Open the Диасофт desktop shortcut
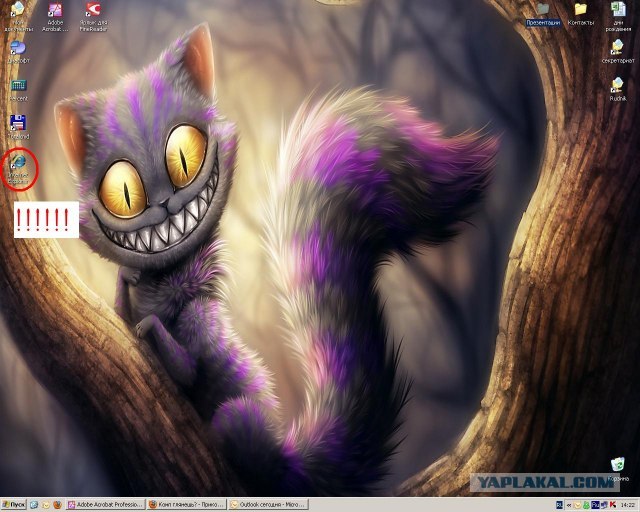640x512 pixels. tap(18, 52)
